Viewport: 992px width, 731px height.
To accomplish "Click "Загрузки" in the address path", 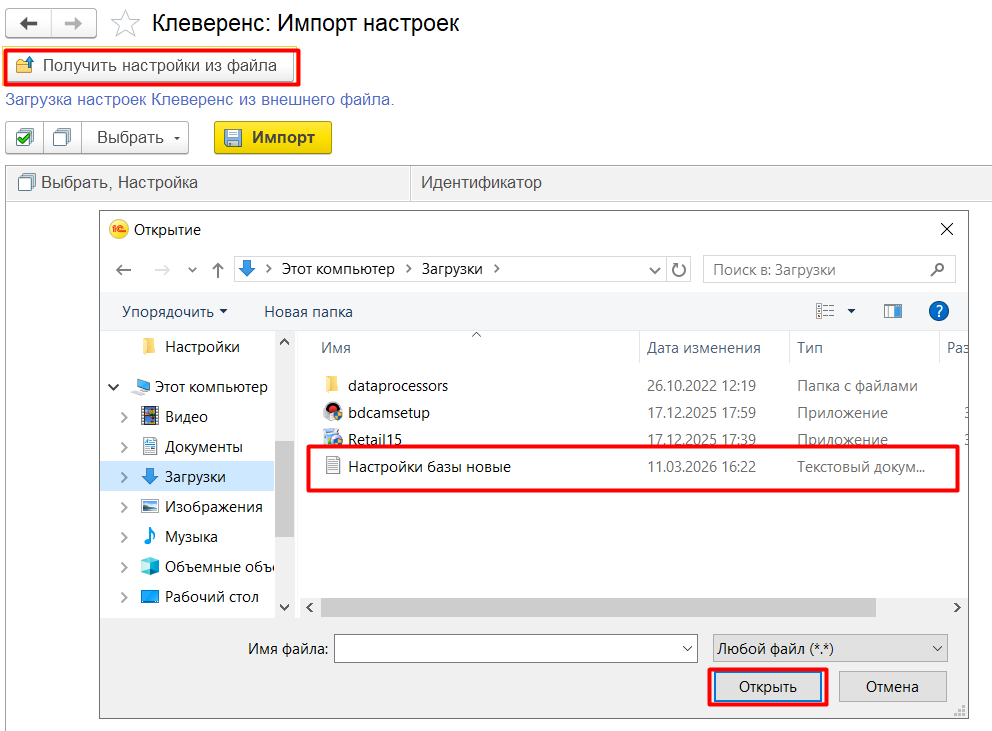I will [452, 269].
